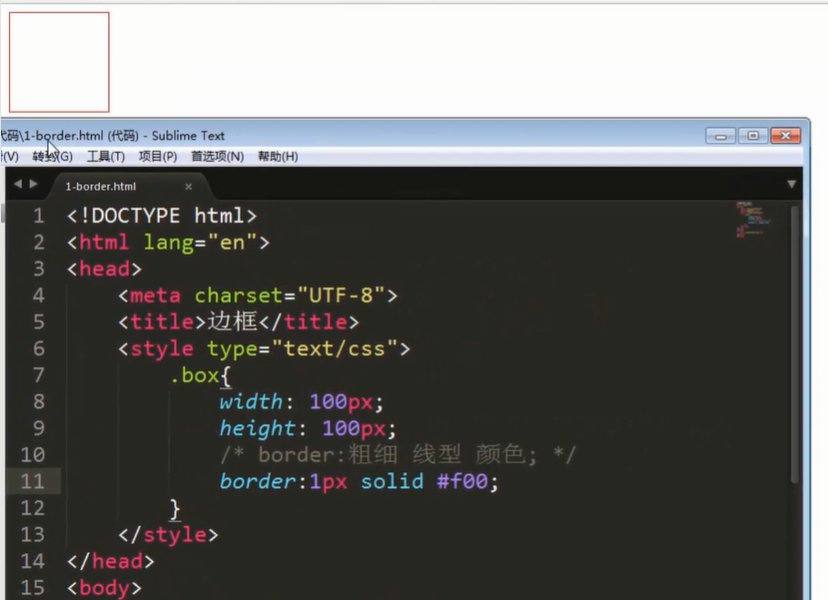The height and width of the screenshot is (600, 828).
Task: Click line number 11 in the gutter
Action: click(32, 481)
